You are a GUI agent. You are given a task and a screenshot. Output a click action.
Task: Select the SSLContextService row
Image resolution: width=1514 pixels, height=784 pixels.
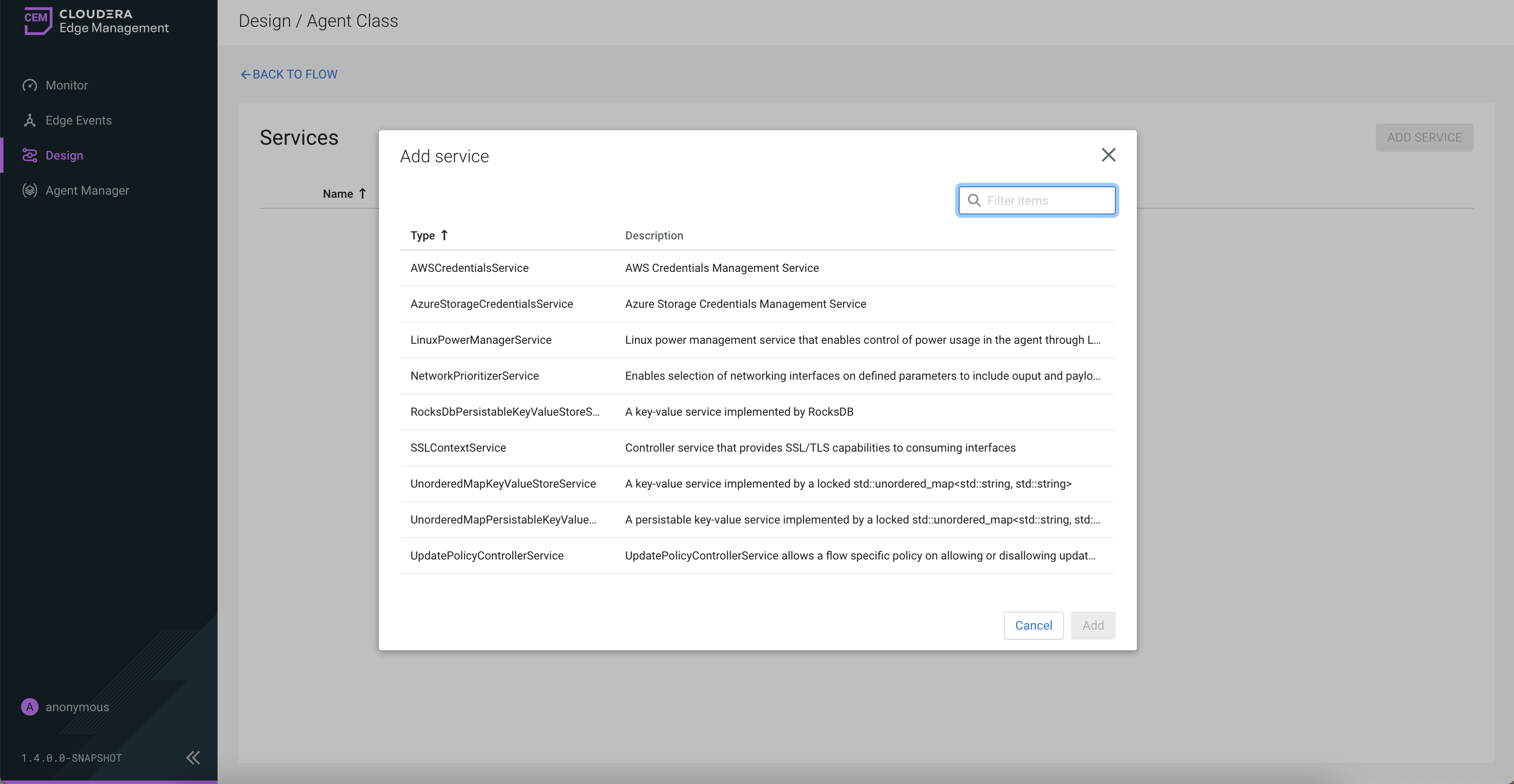pyautogui.click(x=458, y=448)
